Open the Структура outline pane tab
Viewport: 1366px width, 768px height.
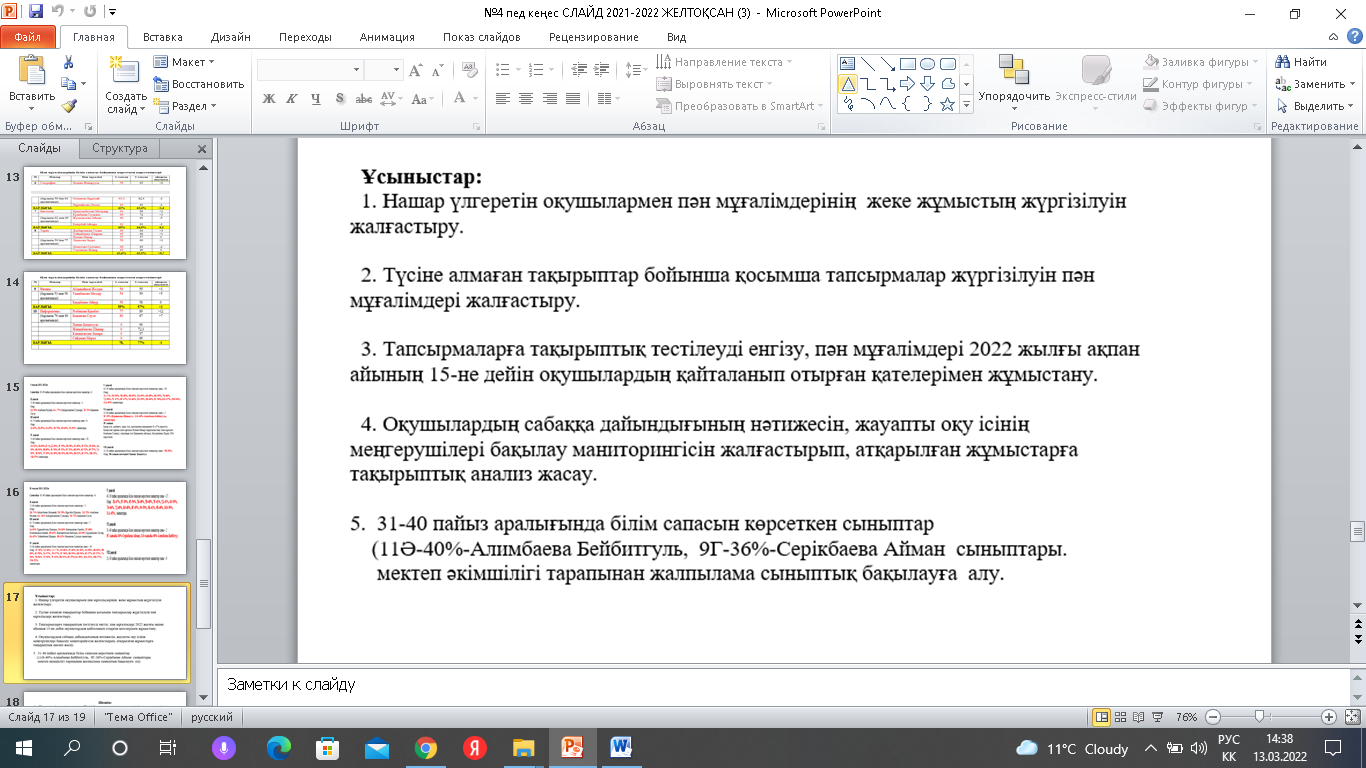120,148
